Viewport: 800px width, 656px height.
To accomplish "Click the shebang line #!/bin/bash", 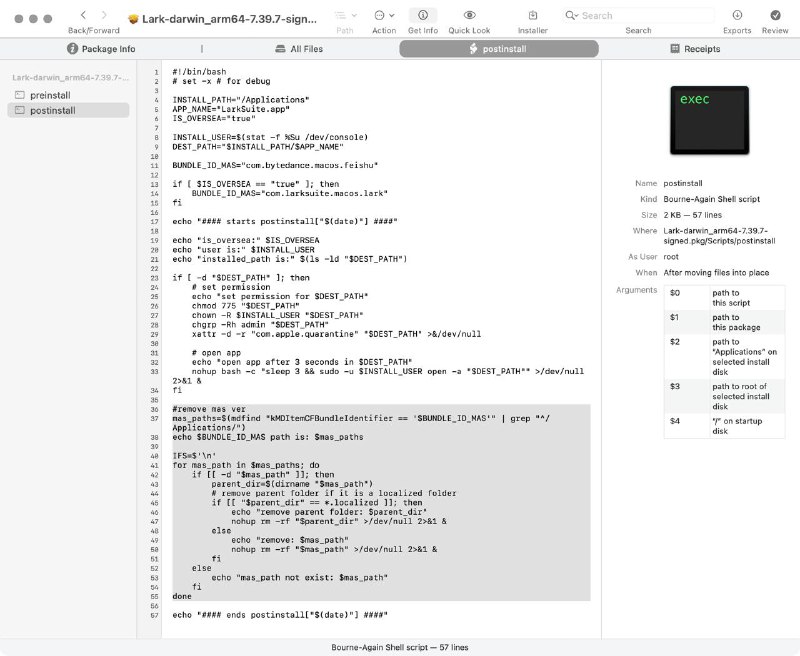I will pos(199,72).
